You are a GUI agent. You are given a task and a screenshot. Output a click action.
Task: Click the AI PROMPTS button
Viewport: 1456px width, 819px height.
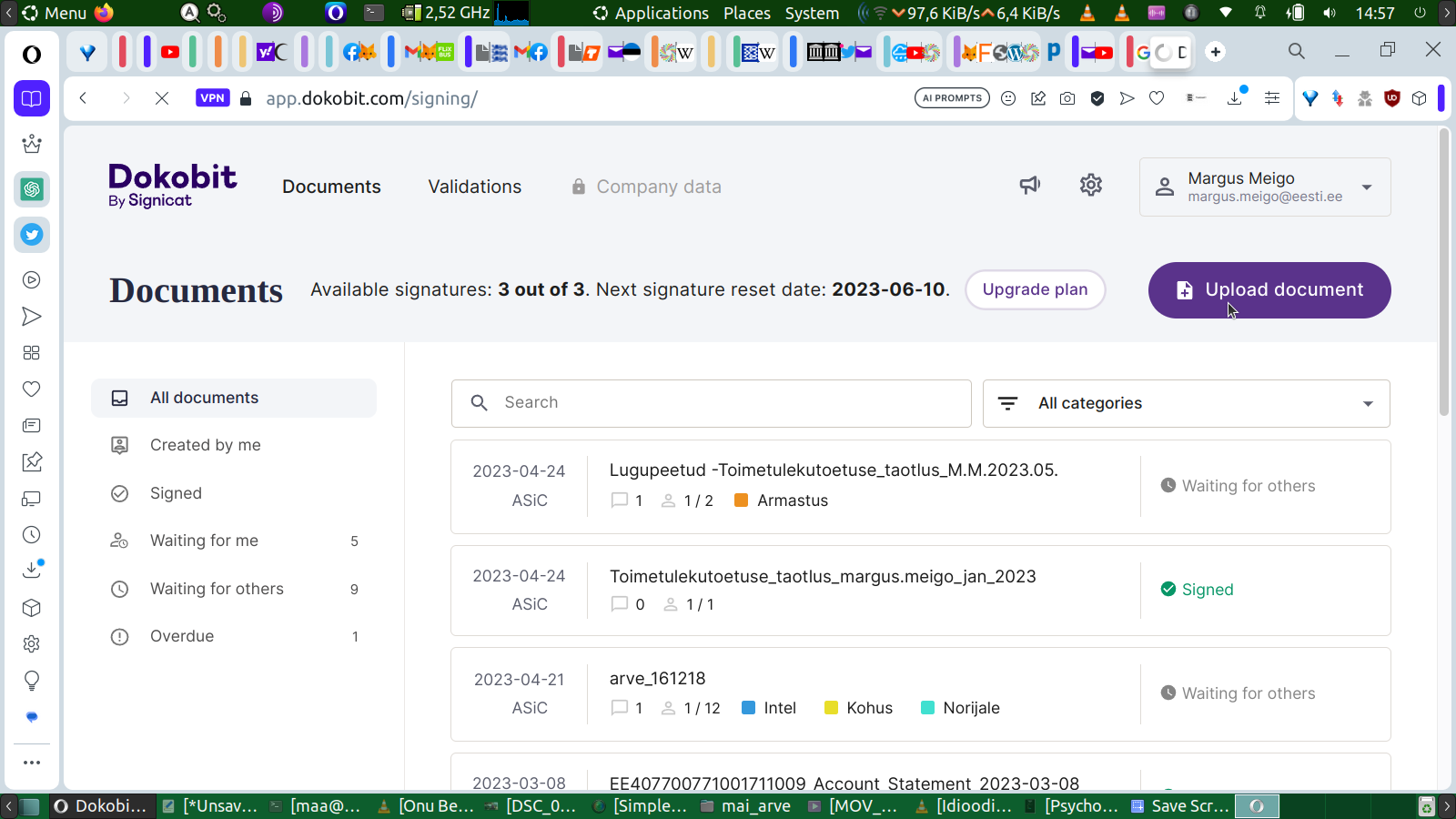tap(952, 98)
